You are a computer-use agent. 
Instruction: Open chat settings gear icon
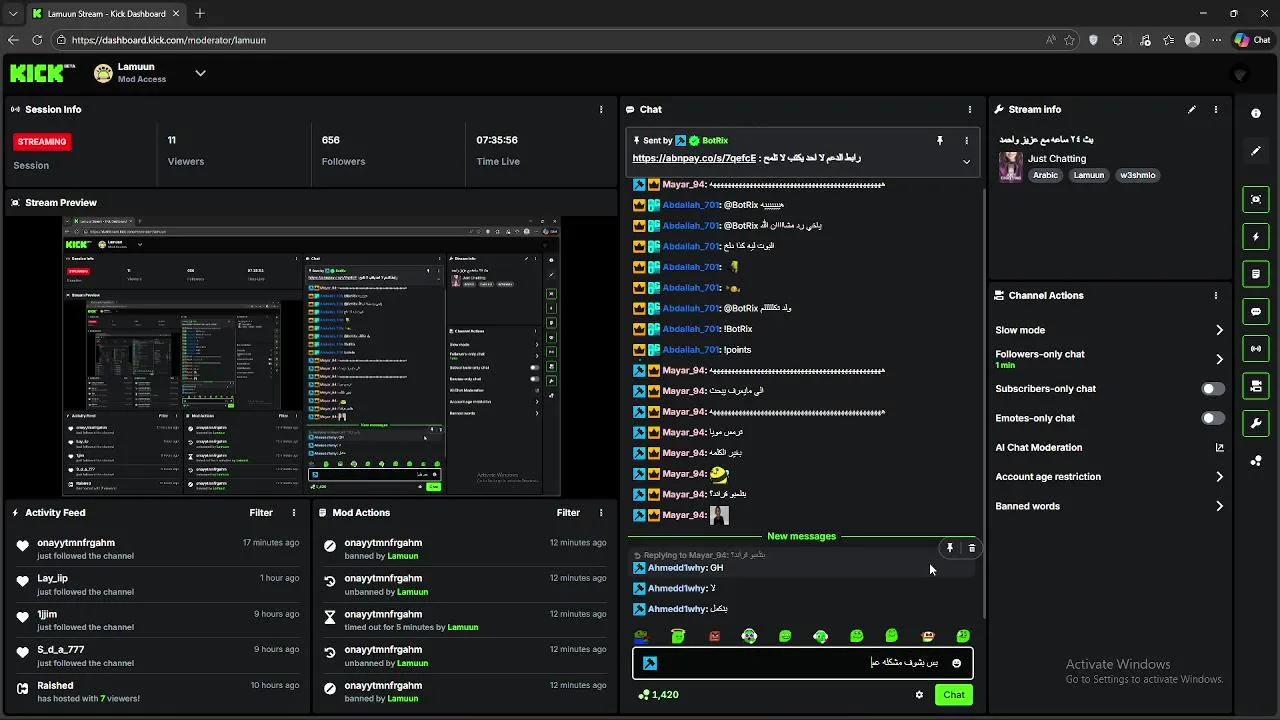(919, 695)
